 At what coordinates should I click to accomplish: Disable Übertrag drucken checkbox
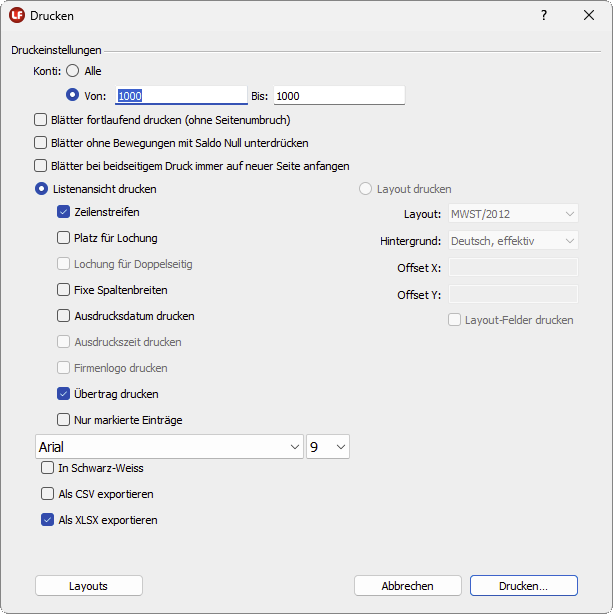click(64, 394)
